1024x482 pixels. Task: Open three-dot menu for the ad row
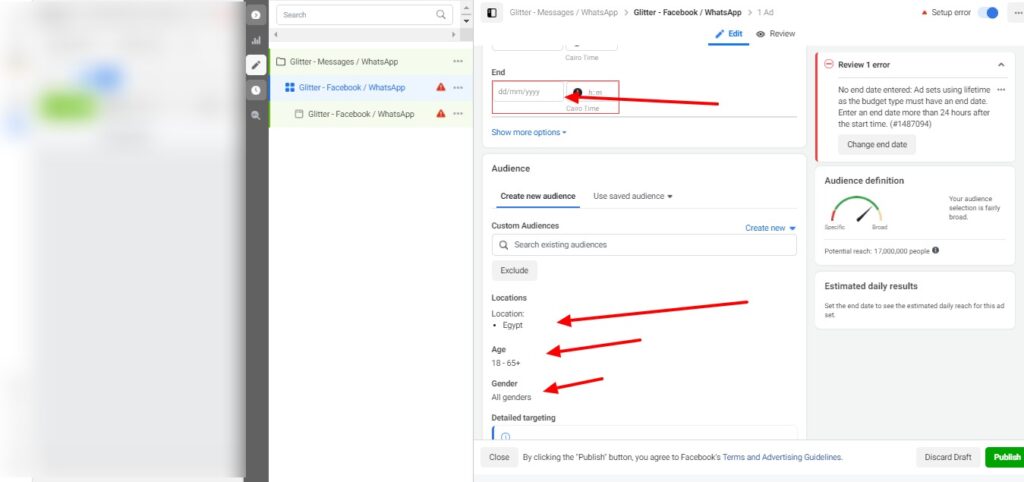click(458, 114)
